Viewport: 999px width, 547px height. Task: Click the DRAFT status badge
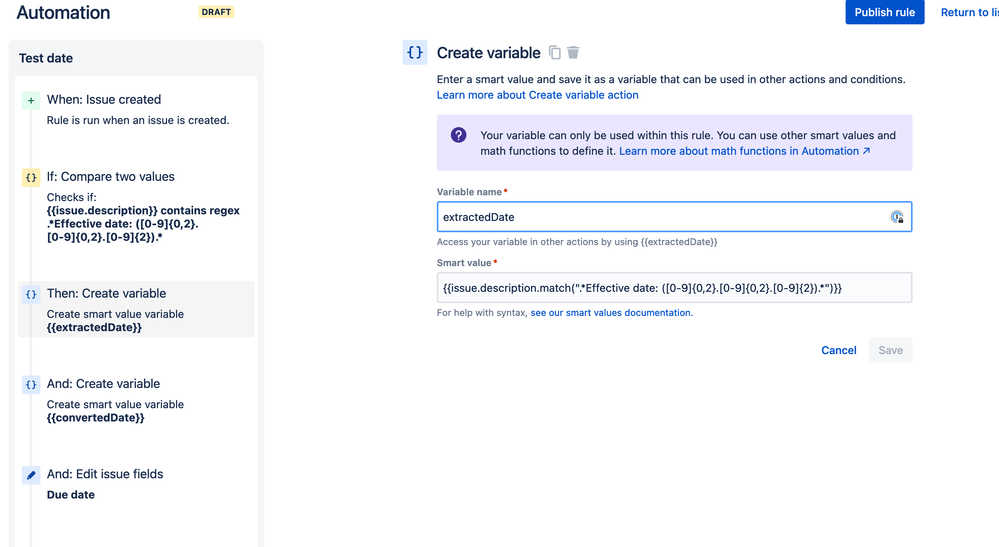tap(216, 12)
